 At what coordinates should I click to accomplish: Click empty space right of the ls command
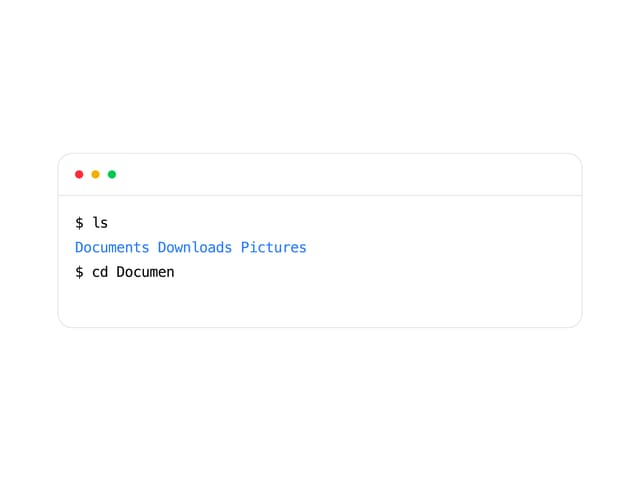tap(344, 223)
